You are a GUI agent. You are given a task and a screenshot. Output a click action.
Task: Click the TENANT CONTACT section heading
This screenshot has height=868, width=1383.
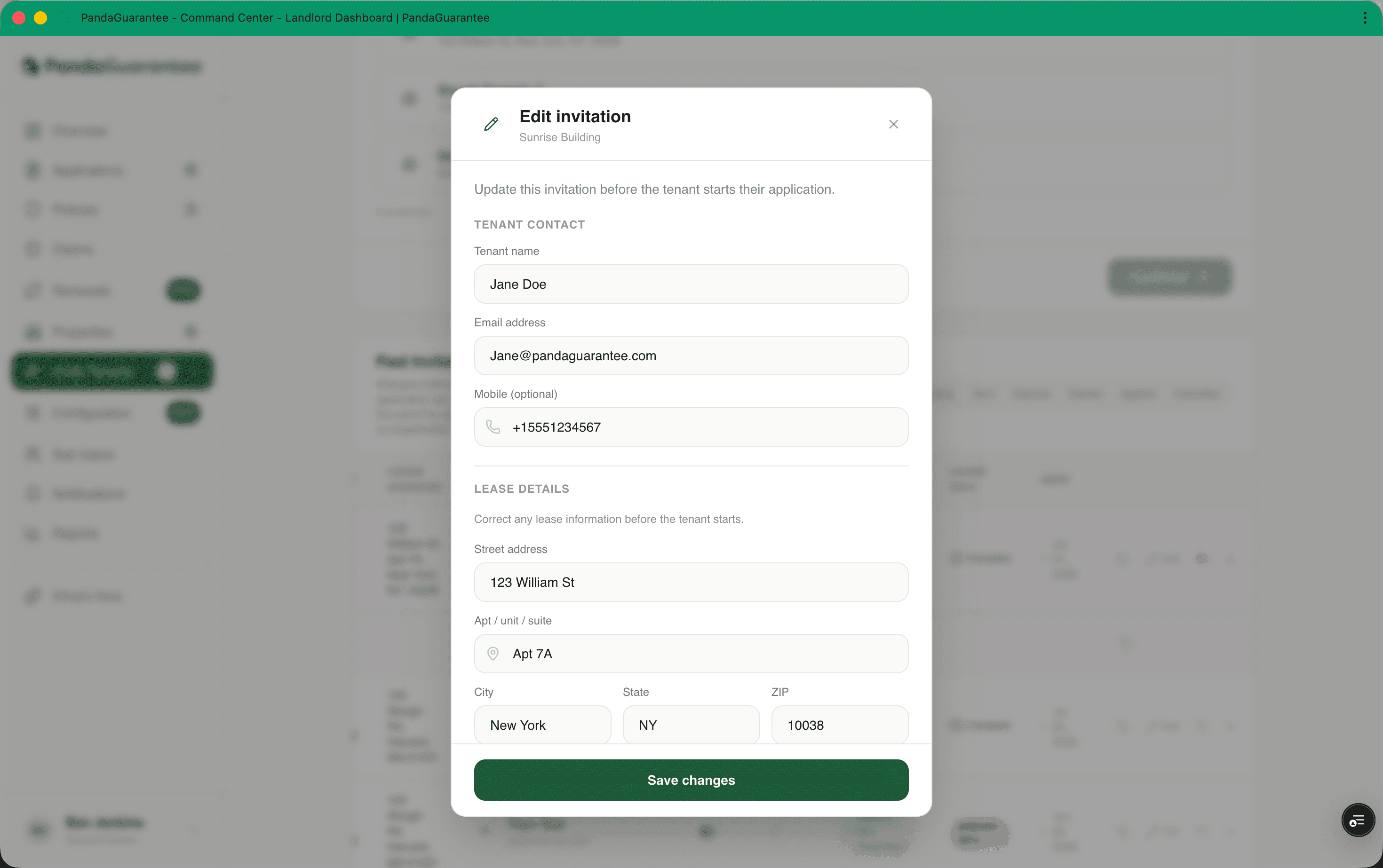coord(530,224)
